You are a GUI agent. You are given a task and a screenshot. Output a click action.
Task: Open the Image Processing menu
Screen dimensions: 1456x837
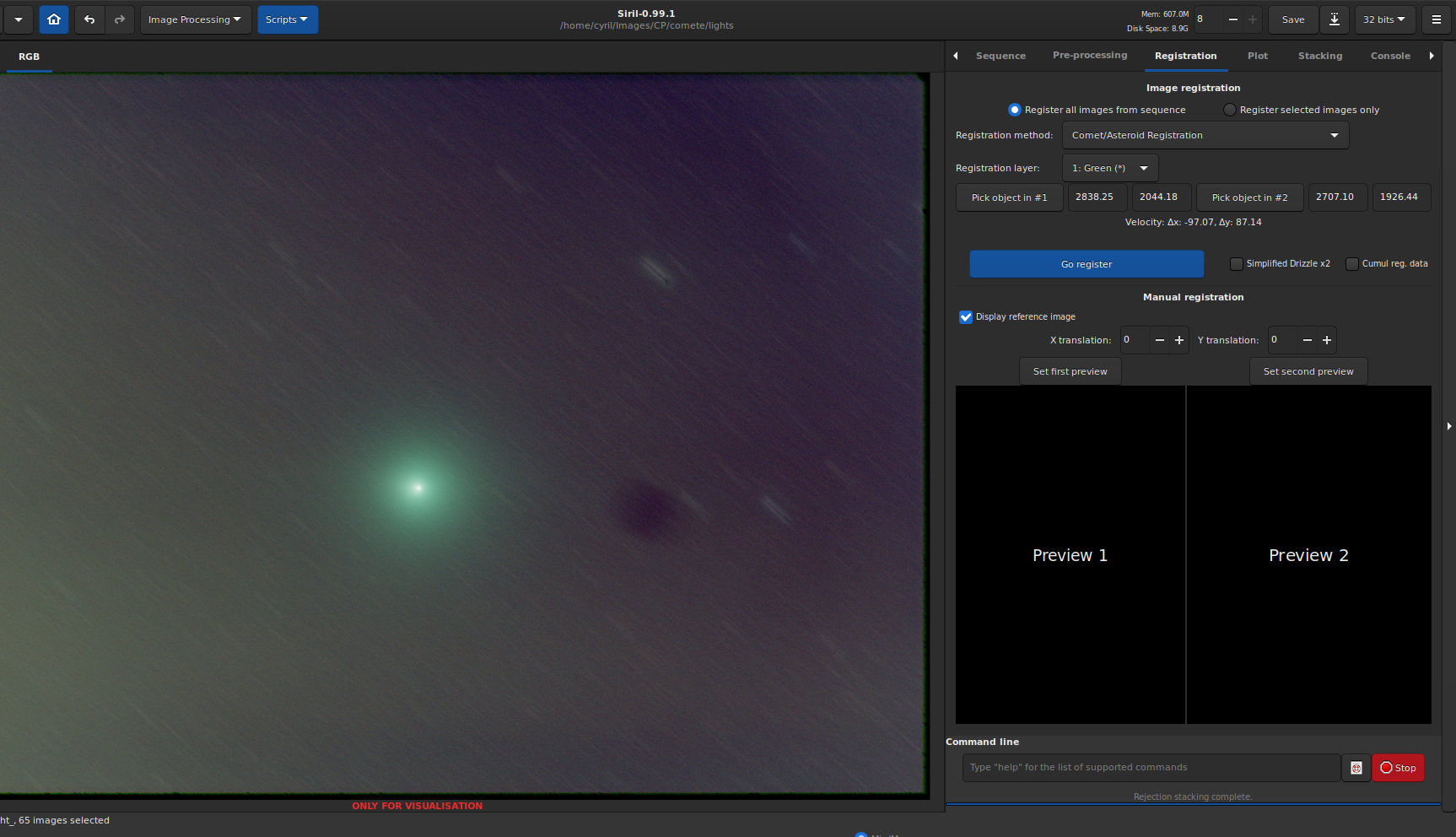[196, 19]
